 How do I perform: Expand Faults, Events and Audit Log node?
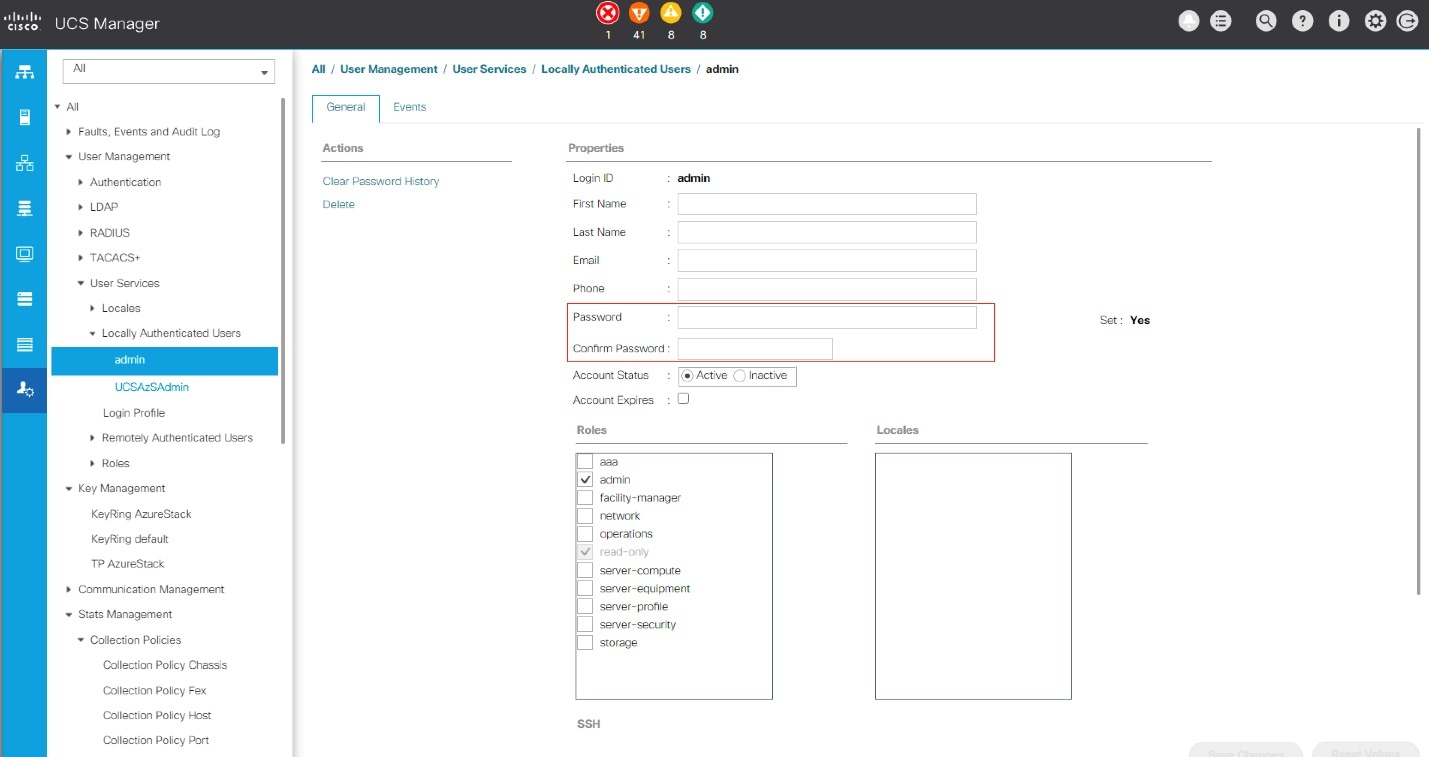[x=69, y=132]
